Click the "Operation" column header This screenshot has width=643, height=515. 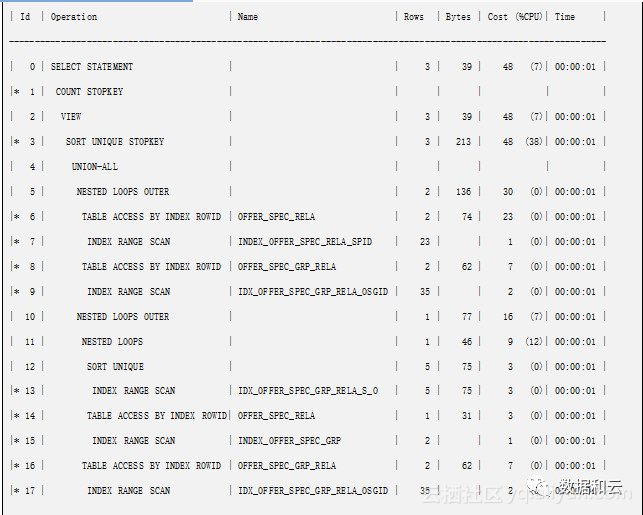coord(74,17)
